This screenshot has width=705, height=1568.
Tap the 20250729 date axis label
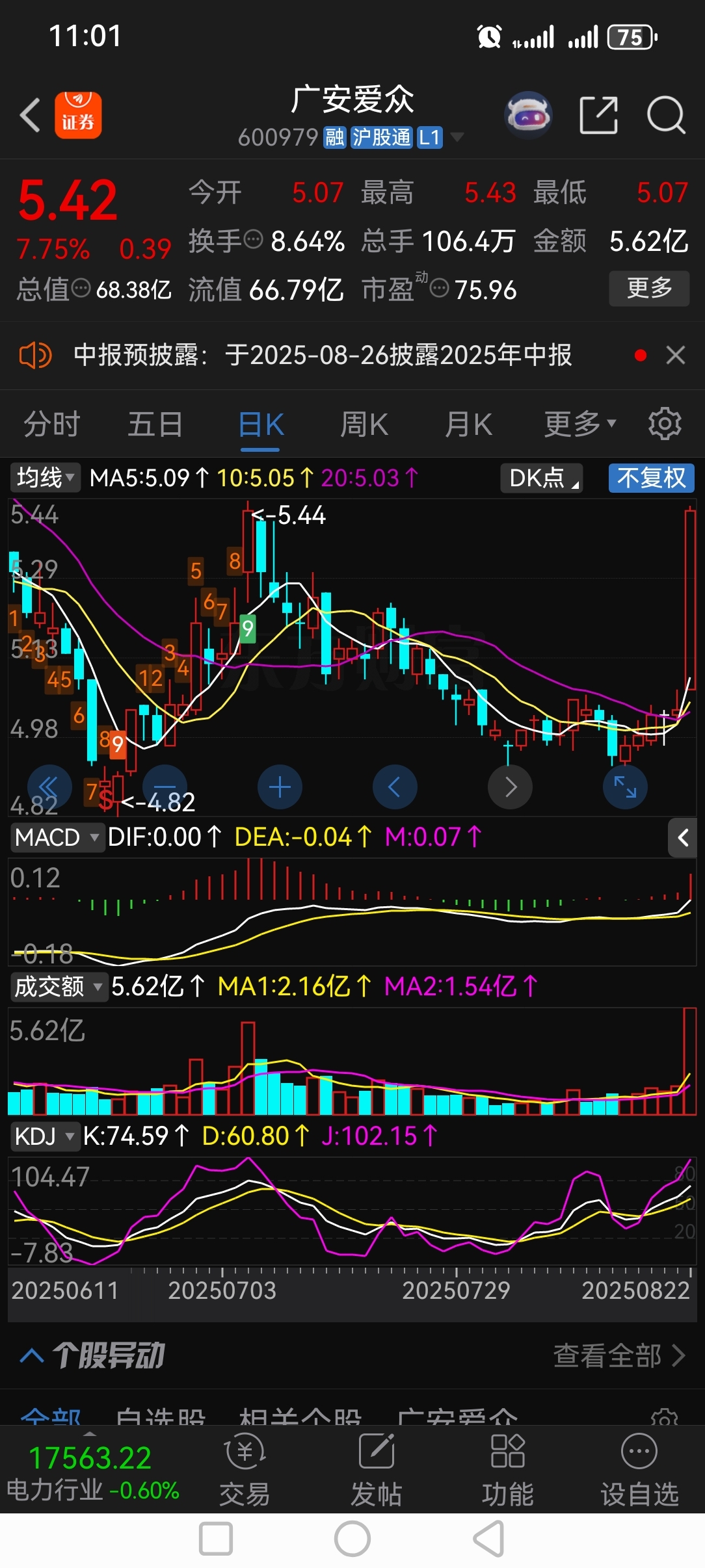(x=456, y=1290)
